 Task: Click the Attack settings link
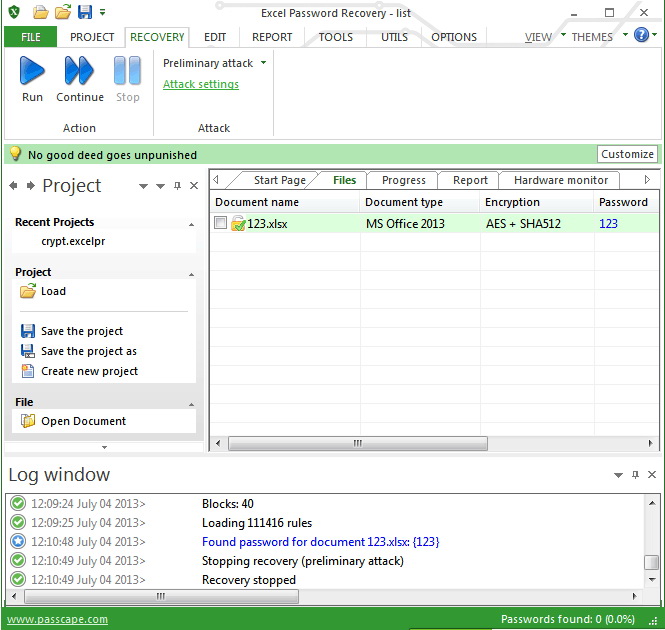[201, 84]
